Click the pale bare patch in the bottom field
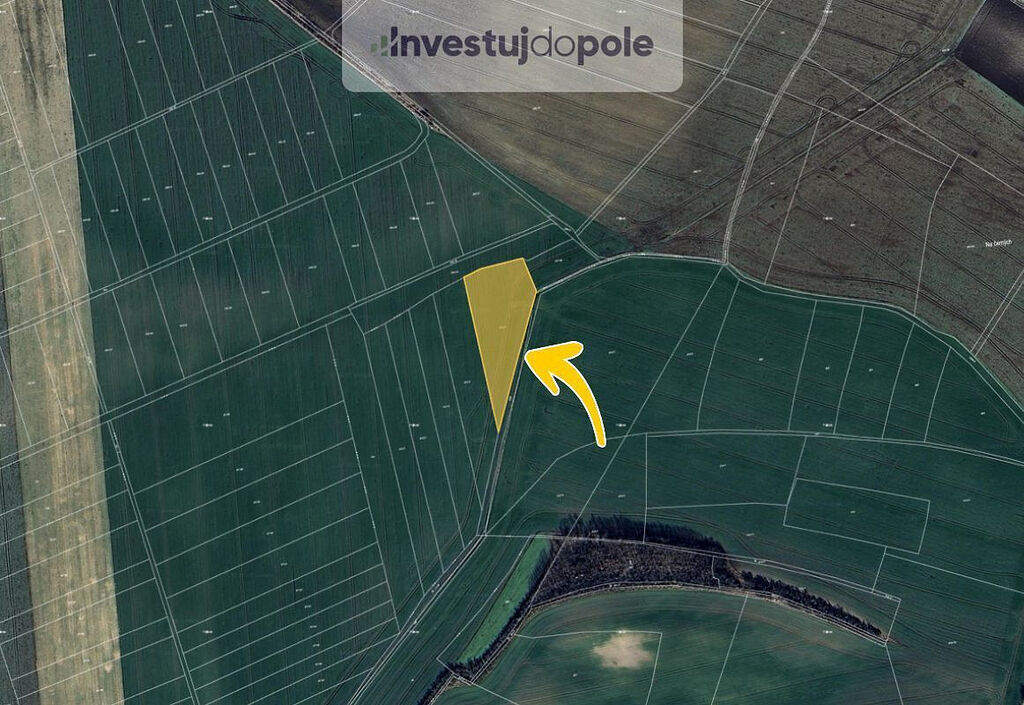Viewport: 1024px width, 705px height. (x=622, y=651)
